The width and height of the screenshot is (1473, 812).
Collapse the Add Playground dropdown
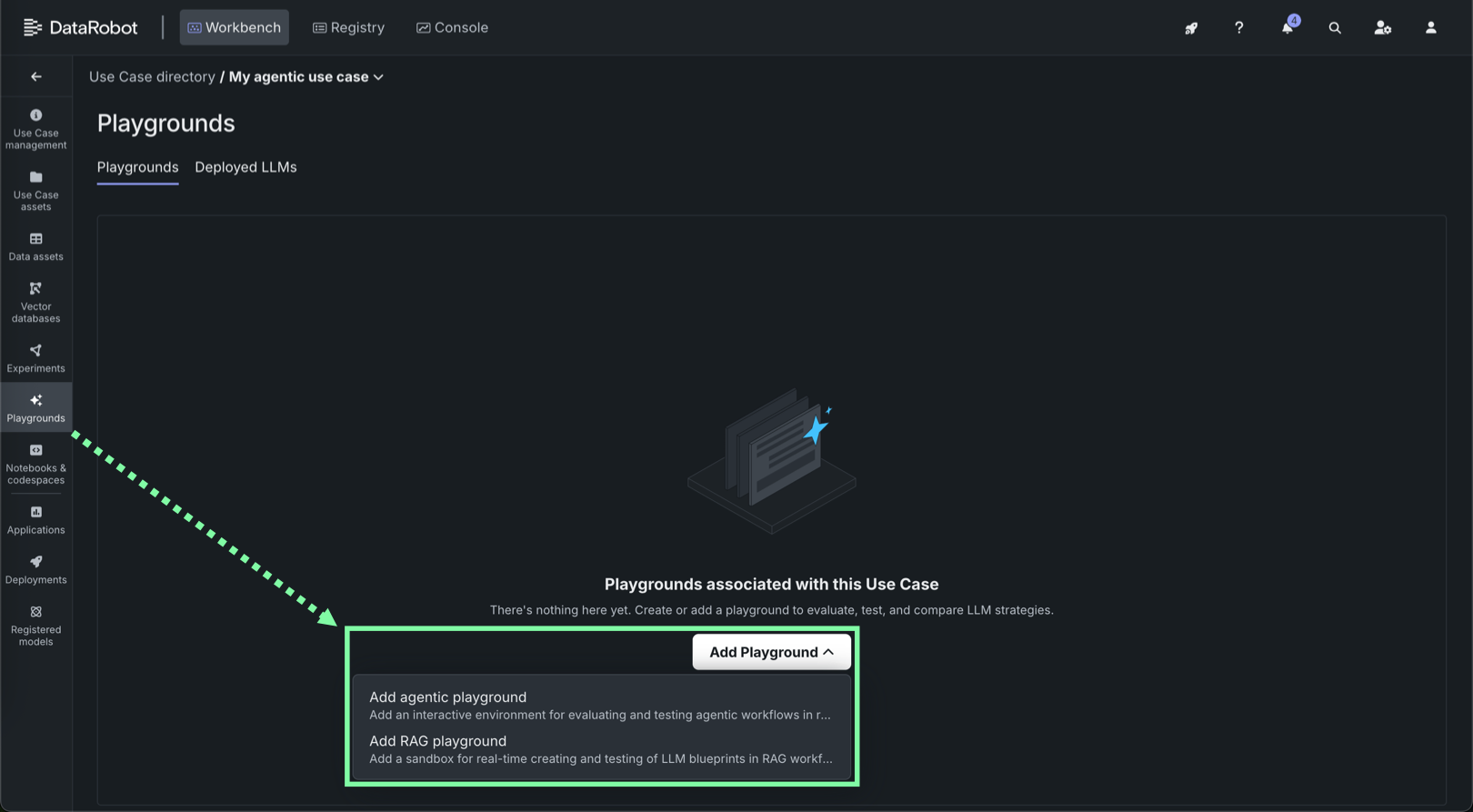[771, 652]
